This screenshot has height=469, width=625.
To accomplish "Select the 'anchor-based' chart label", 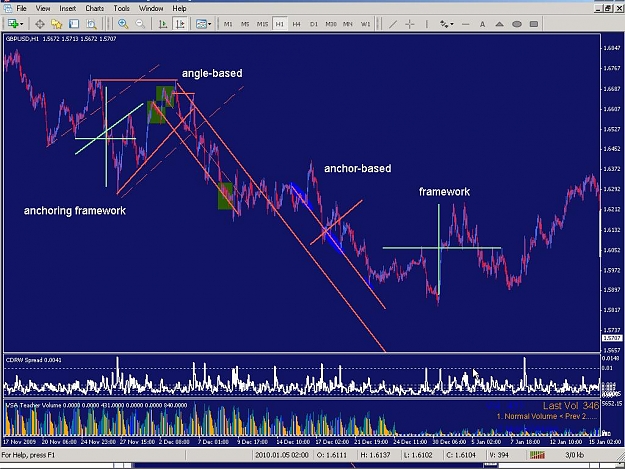I will point(358,169).
